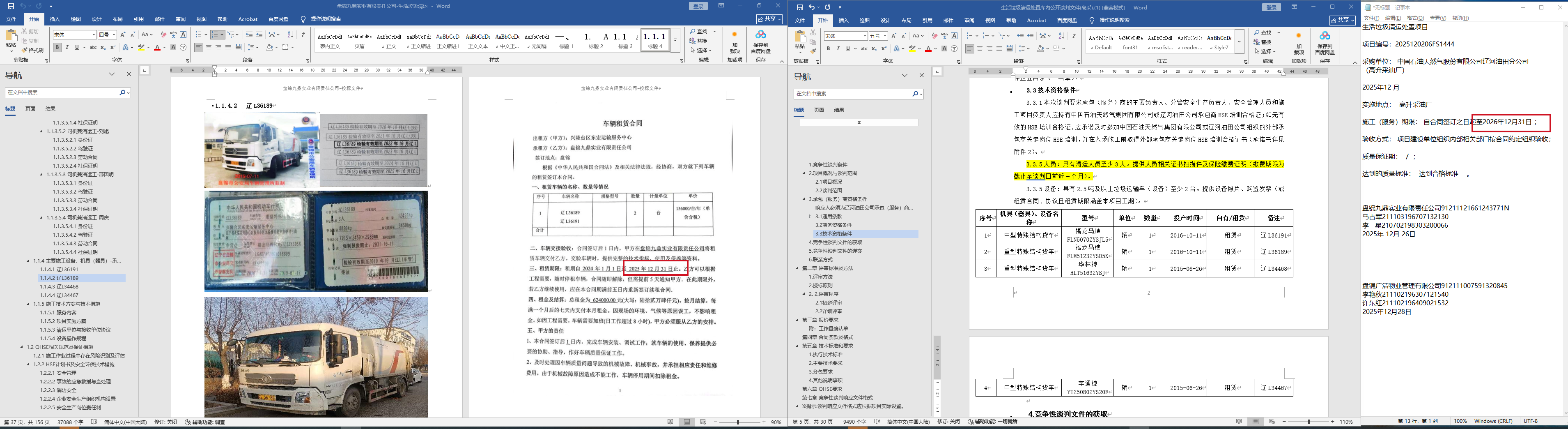
Task: Click search magnifier in 生活垃圾清运处置 navigation box
Action: coord(915,94)
